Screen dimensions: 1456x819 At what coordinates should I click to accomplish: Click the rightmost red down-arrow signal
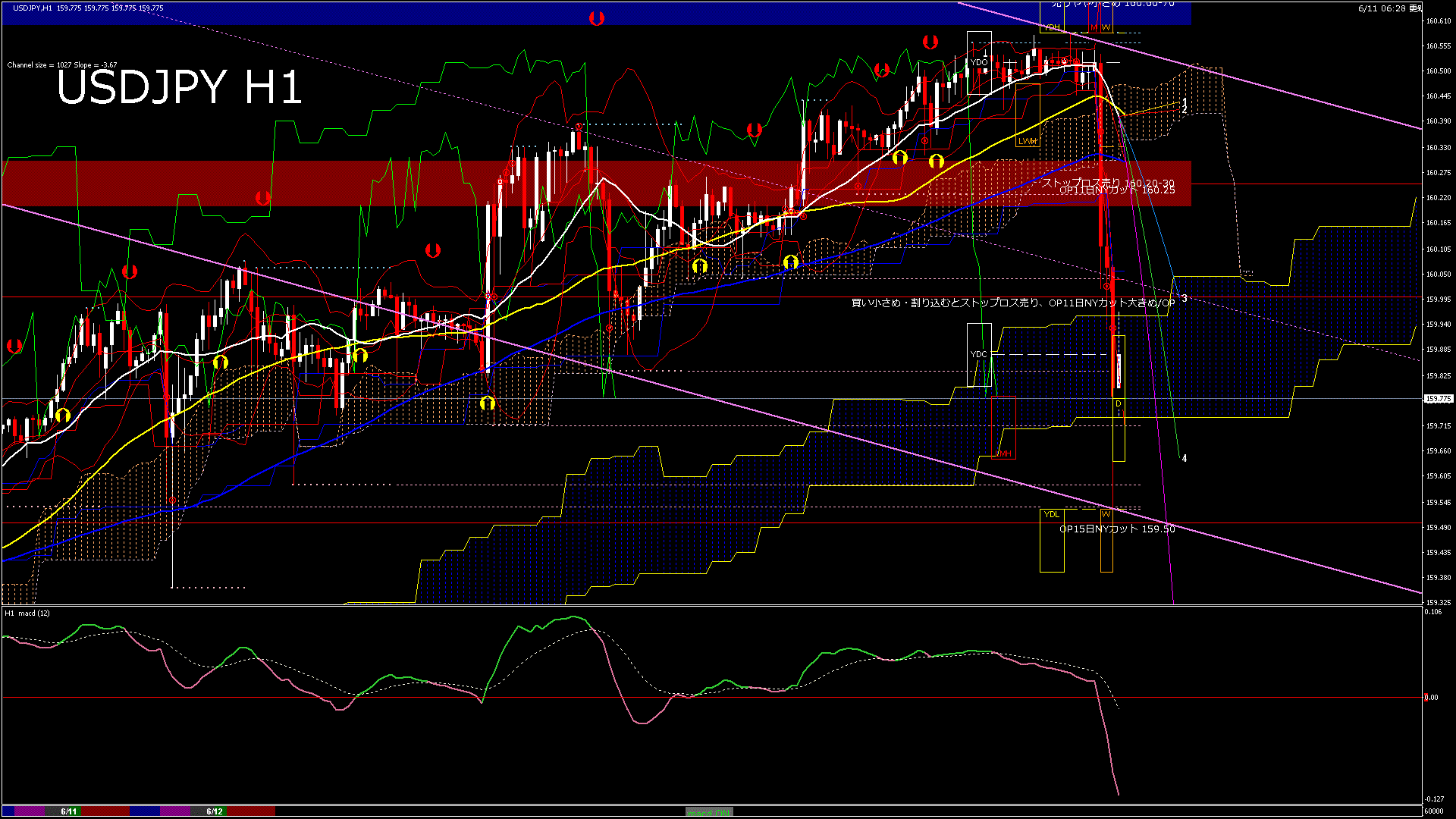[x=930, y=42]
